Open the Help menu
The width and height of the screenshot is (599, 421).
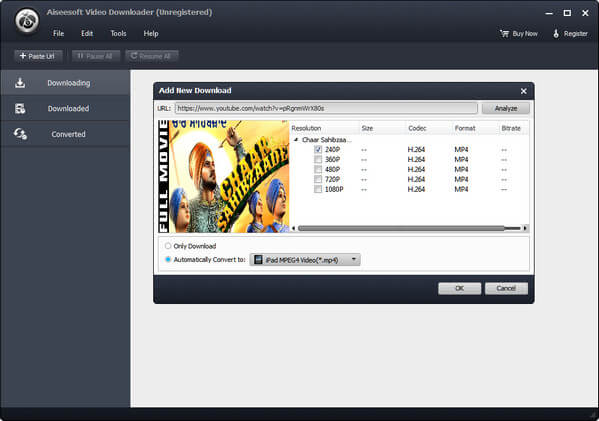[151, 34]
